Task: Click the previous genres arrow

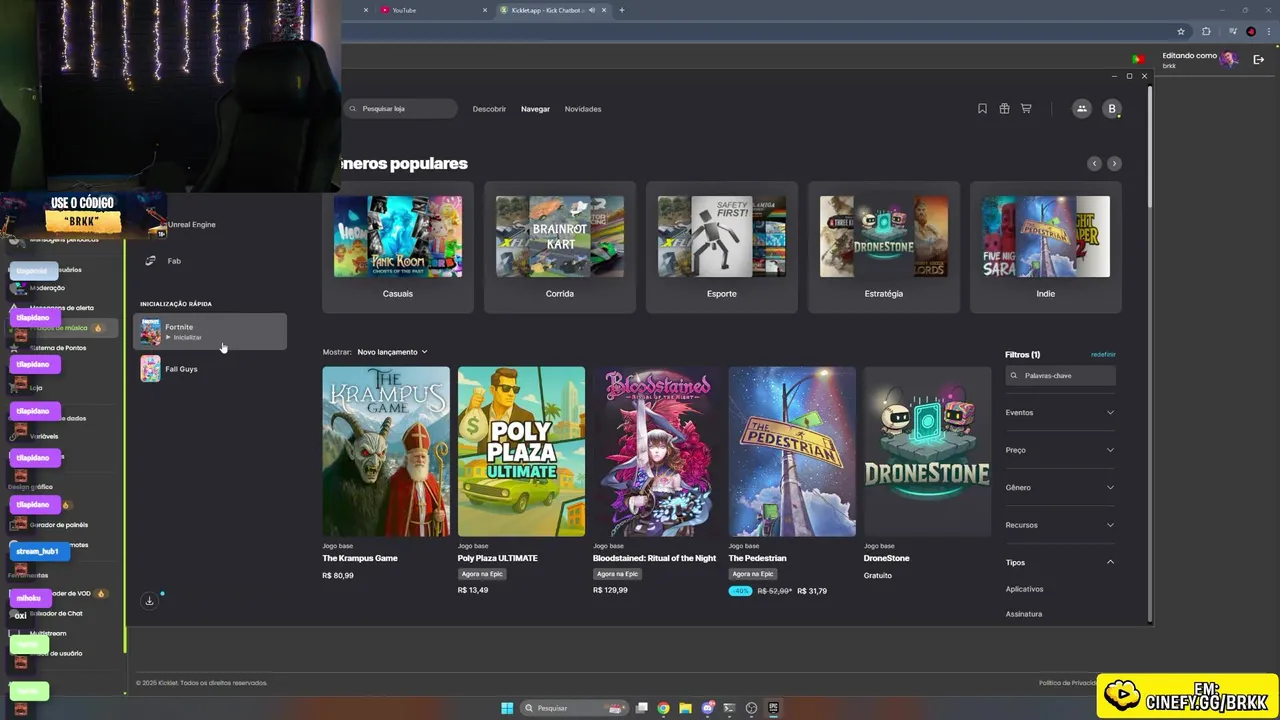Action: click(1094, 163)
